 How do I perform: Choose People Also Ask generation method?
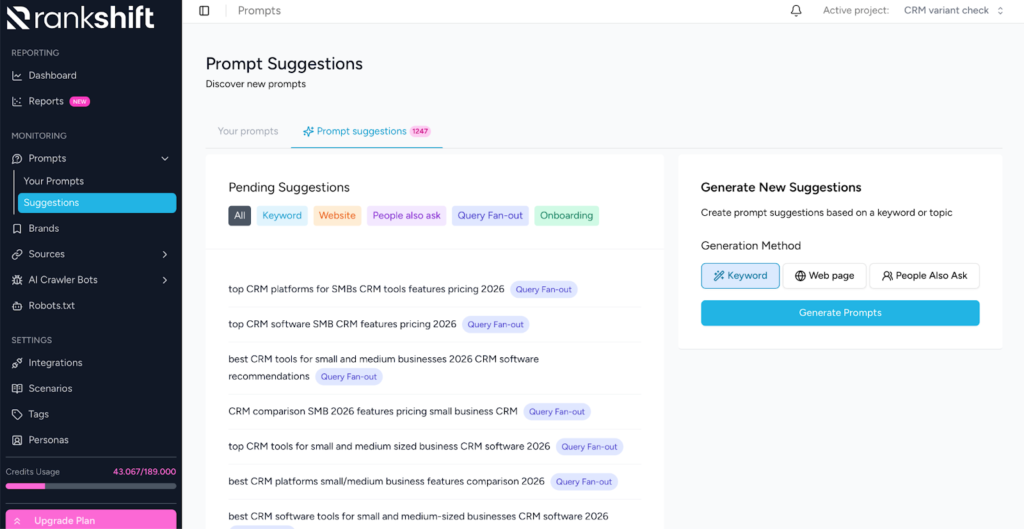[924, 276]
